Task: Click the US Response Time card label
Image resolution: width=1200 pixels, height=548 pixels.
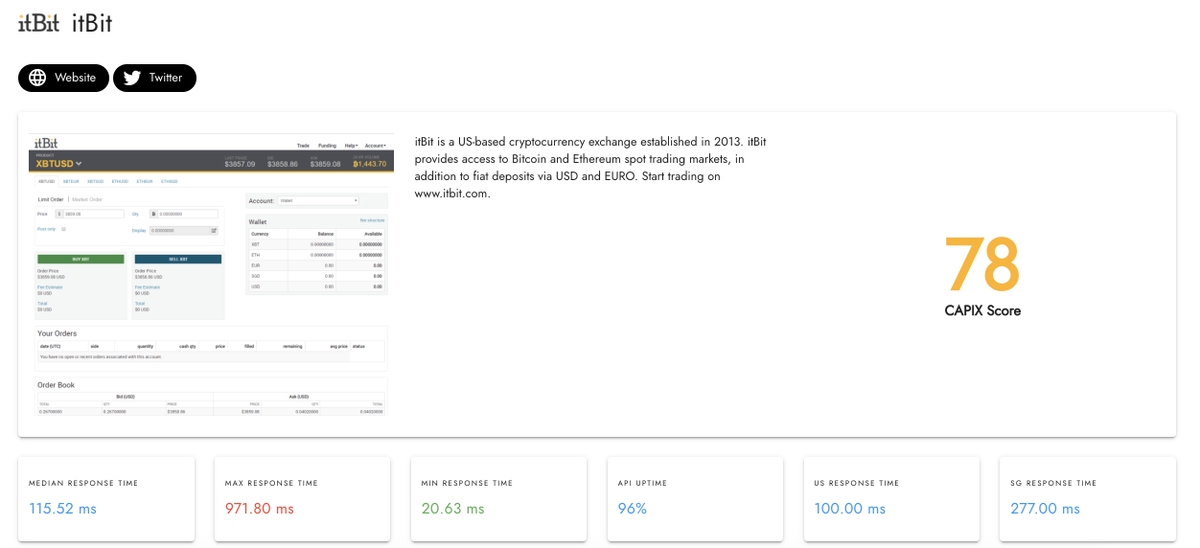Action: click(x=856, y=483)
